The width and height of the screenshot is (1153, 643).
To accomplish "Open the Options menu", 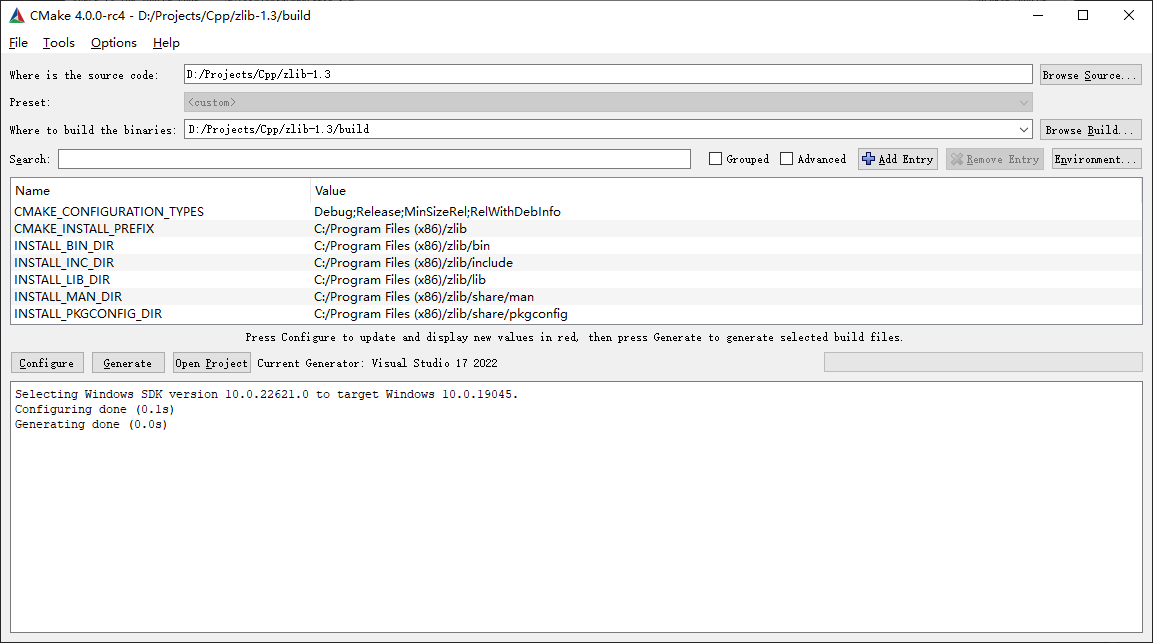I will coord(114,43).
